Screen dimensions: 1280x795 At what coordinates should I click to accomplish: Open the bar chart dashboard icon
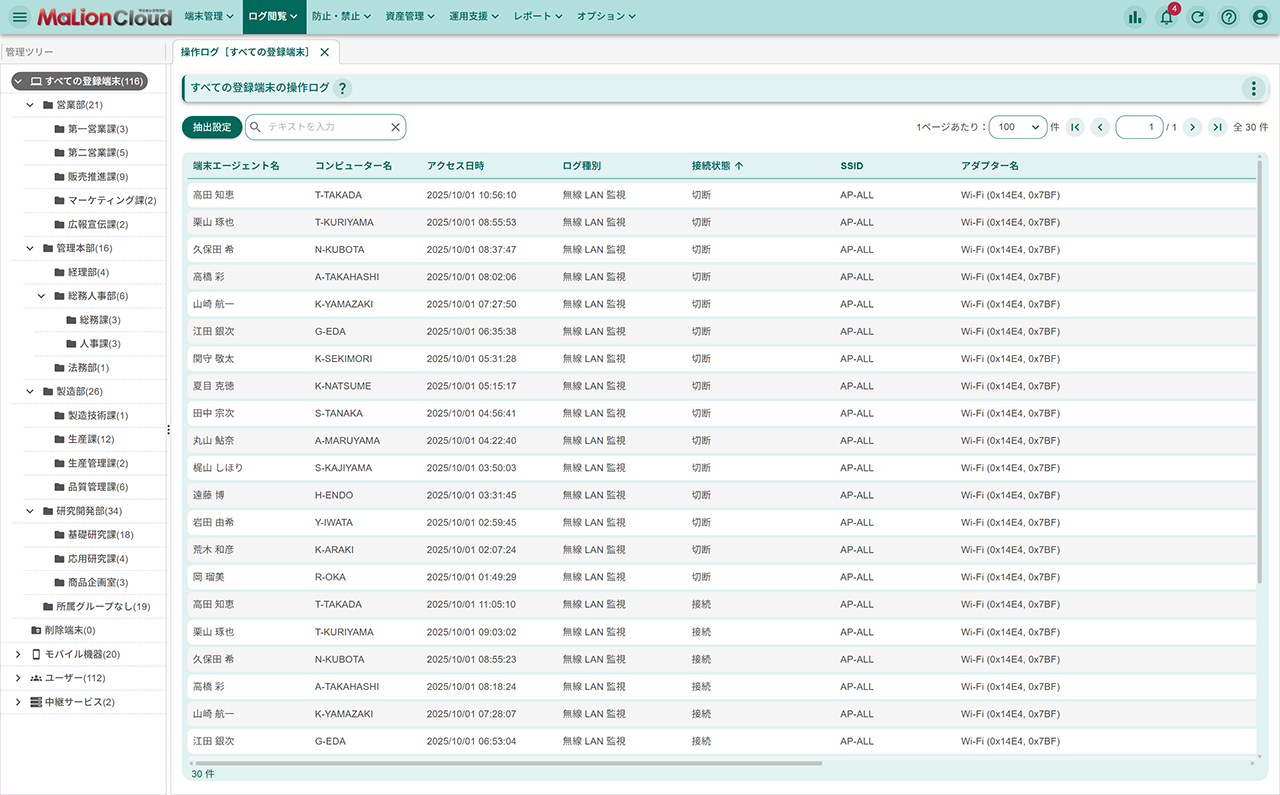(1134, 17)
